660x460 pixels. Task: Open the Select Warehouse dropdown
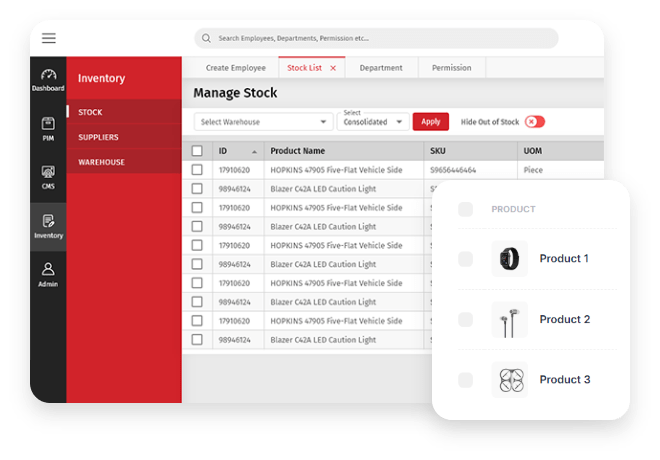[263, 122]
